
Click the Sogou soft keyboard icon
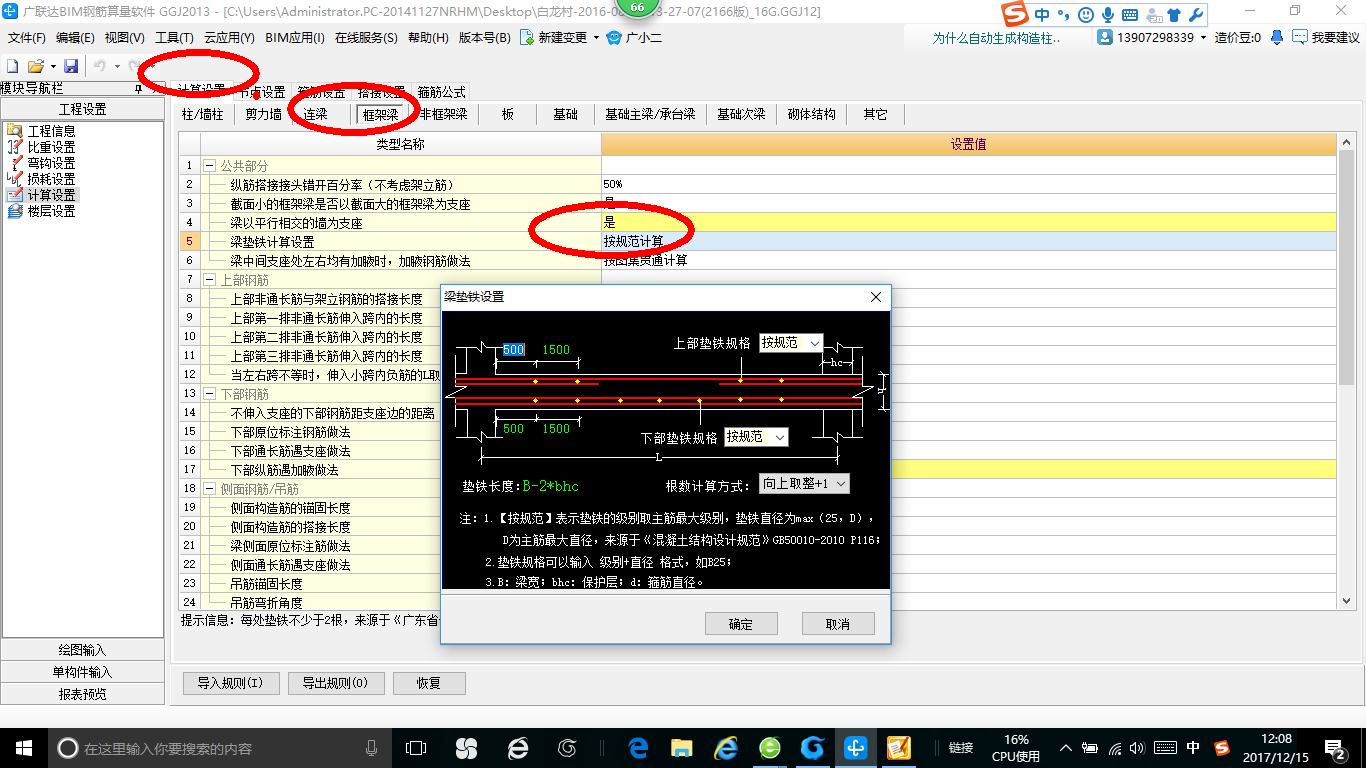click(x=1130, y=15)
